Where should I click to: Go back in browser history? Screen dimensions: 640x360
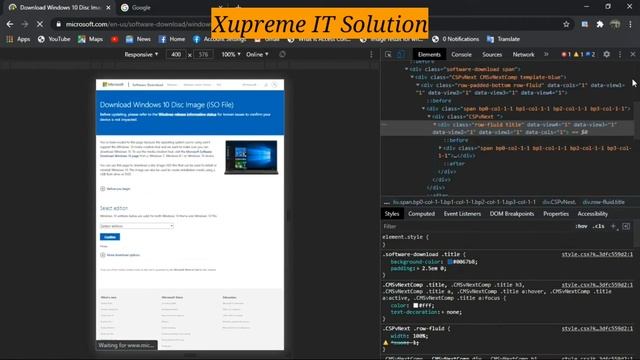[x=10, y=24]
